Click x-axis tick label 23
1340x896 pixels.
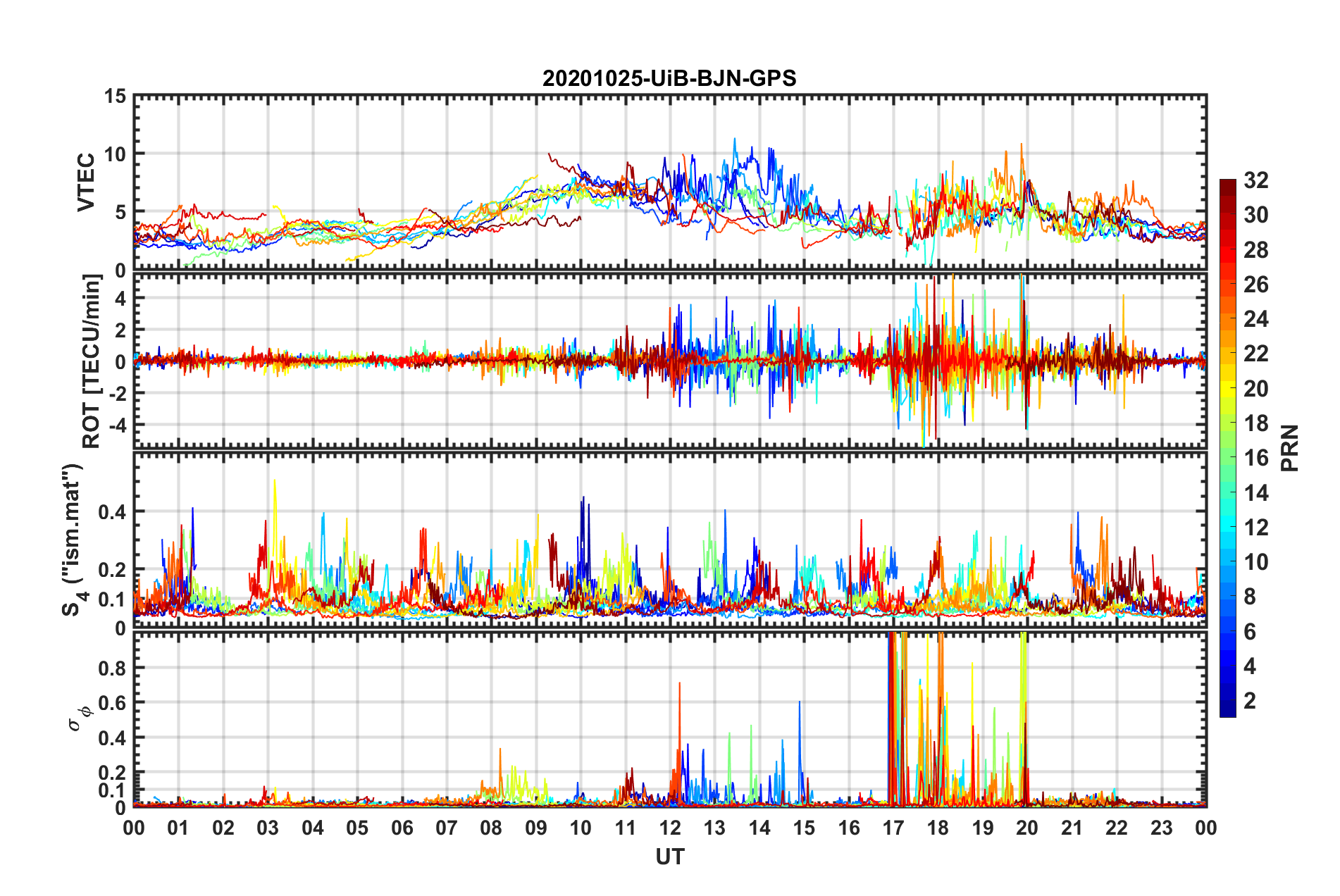point(1161,828)
